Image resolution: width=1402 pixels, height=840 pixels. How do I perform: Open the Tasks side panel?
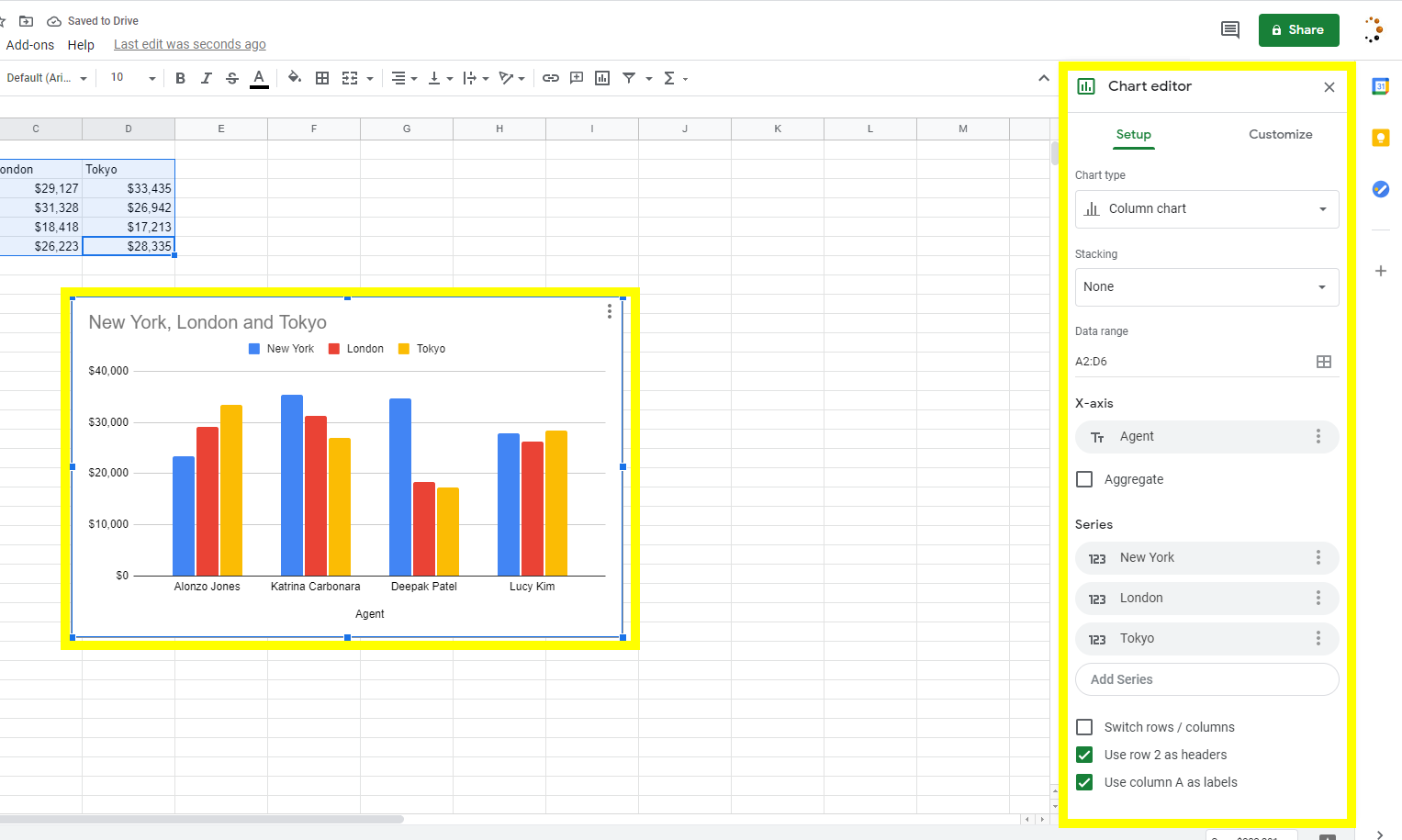(1381, 189)
